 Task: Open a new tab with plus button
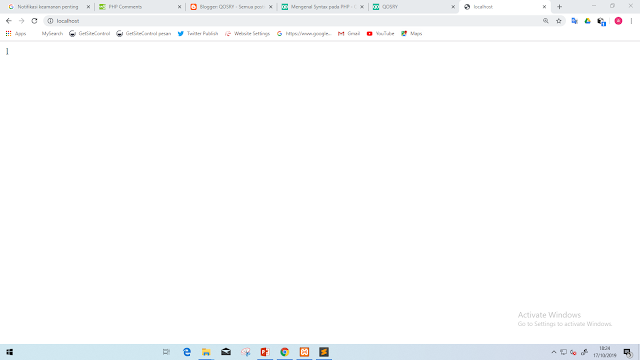pos(560,7)
